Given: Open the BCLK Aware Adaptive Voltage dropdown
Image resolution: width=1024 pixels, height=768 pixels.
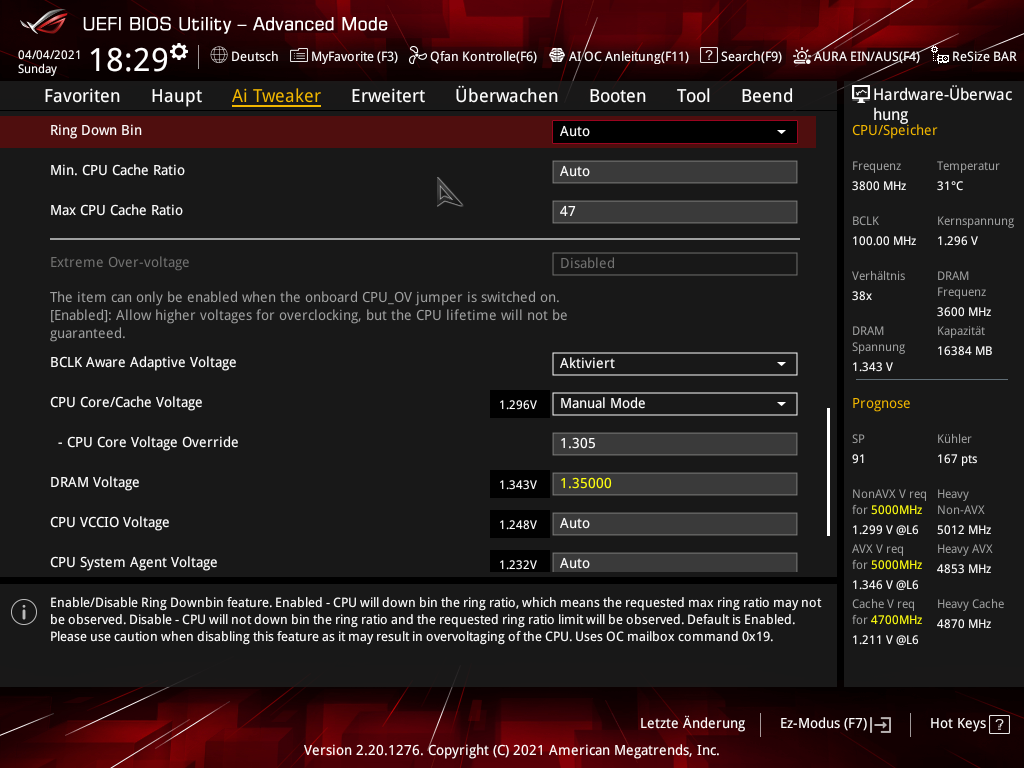Looking at the screenshot, I should (675, 364).
